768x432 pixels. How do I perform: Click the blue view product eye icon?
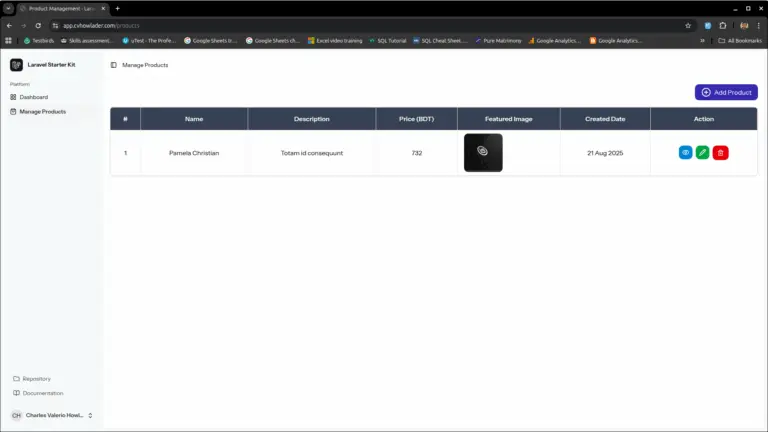tap(685, 153)
